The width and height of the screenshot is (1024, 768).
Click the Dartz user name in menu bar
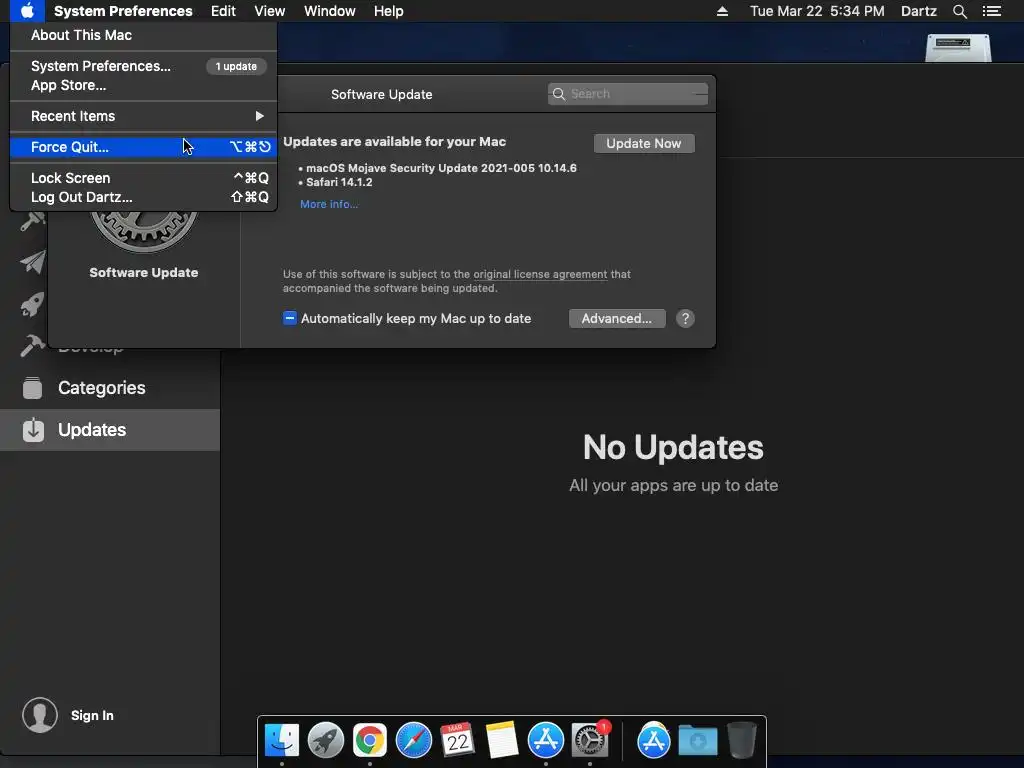pyautogui.click(x=919, y=11)
